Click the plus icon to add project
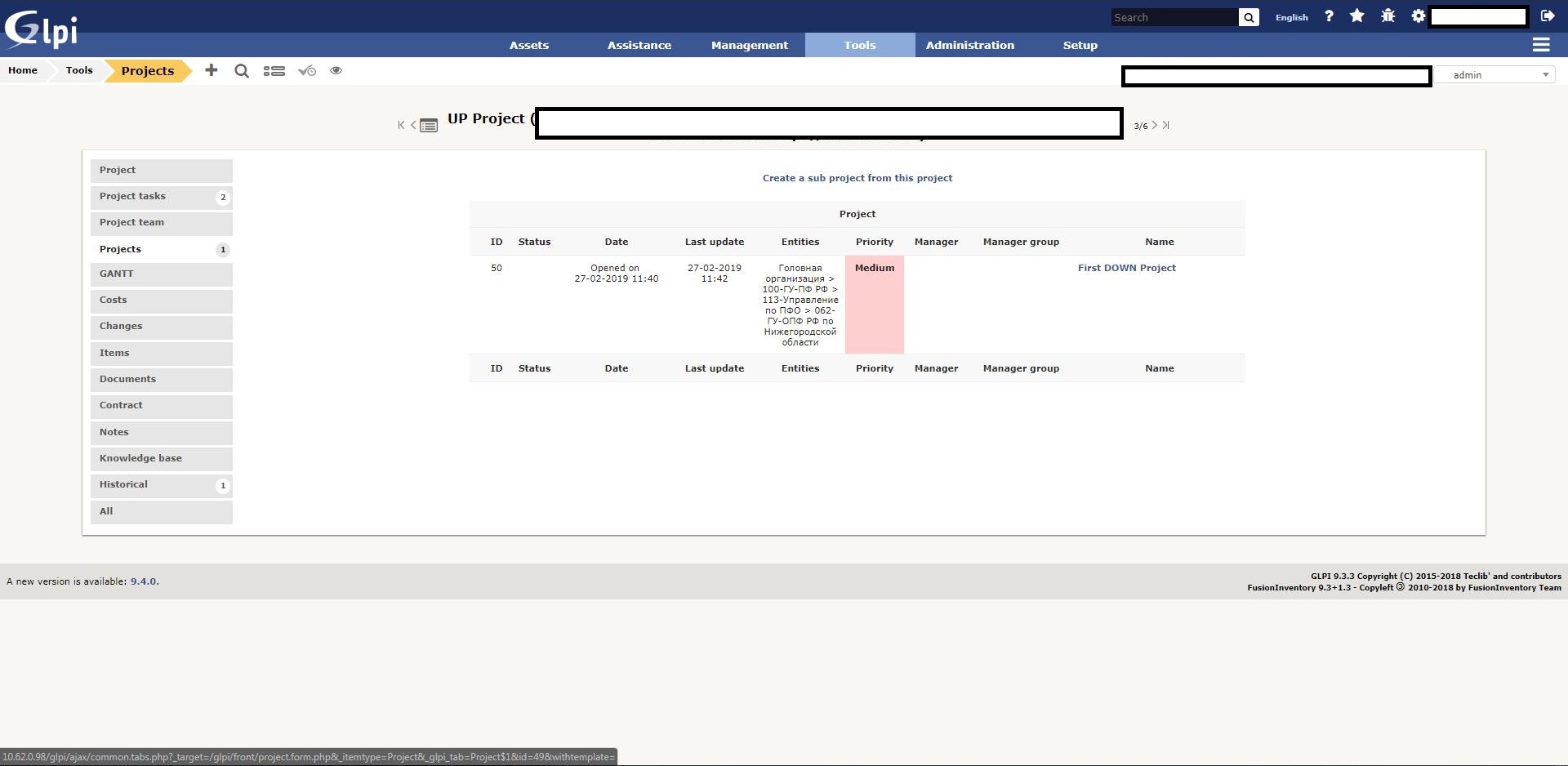This screenshot has width=1568, height=766. [212, 70]
